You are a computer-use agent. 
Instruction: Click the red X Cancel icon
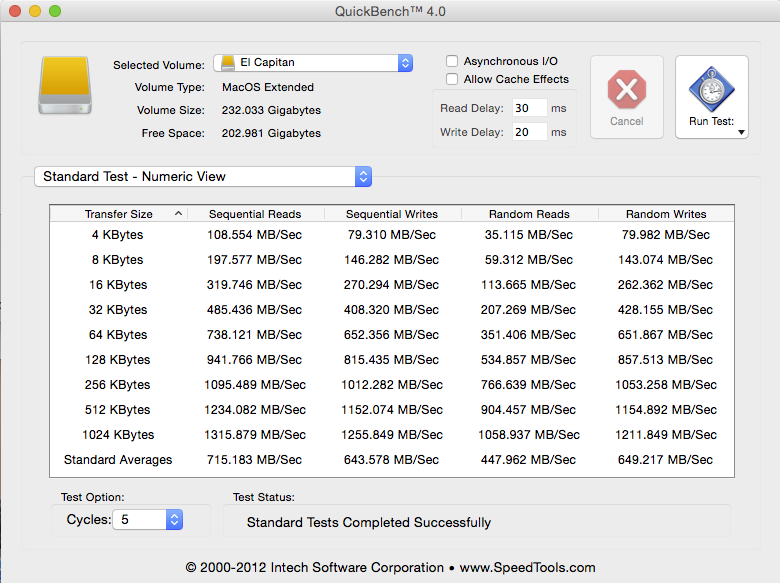pos(627,90)
